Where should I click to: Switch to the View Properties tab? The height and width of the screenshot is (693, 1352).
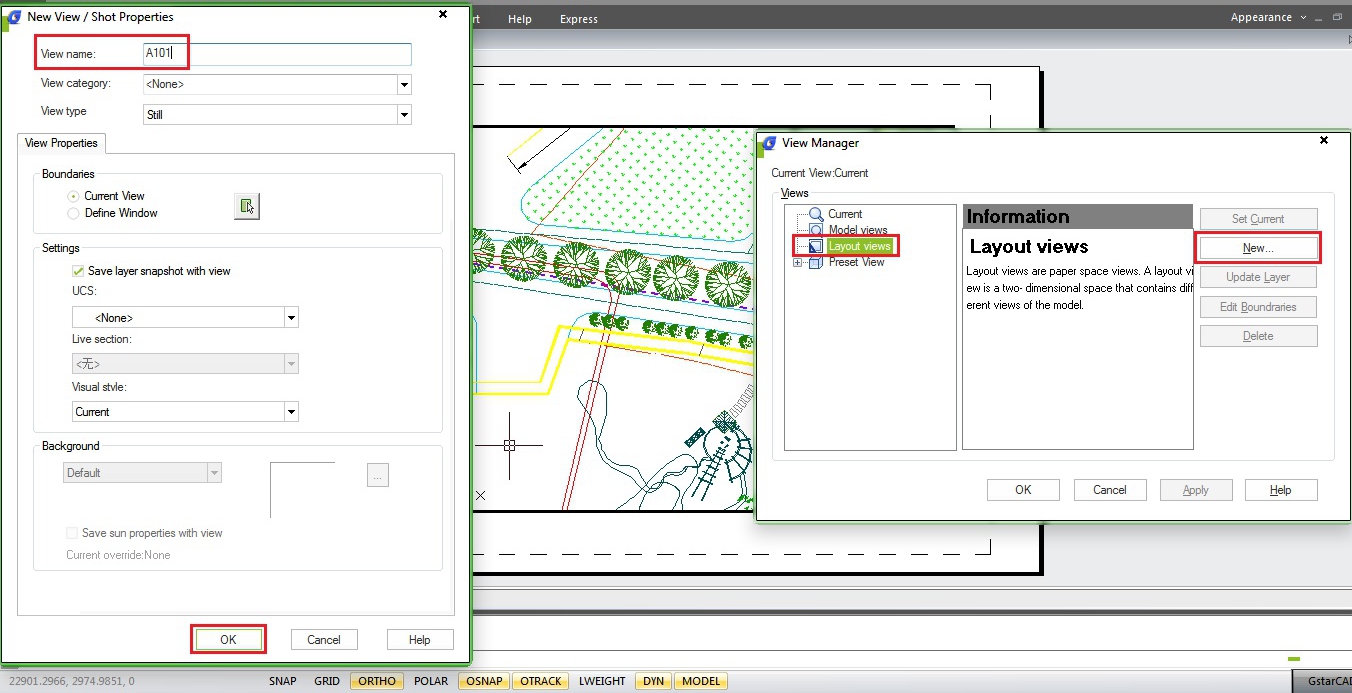(x=61, y=143)
